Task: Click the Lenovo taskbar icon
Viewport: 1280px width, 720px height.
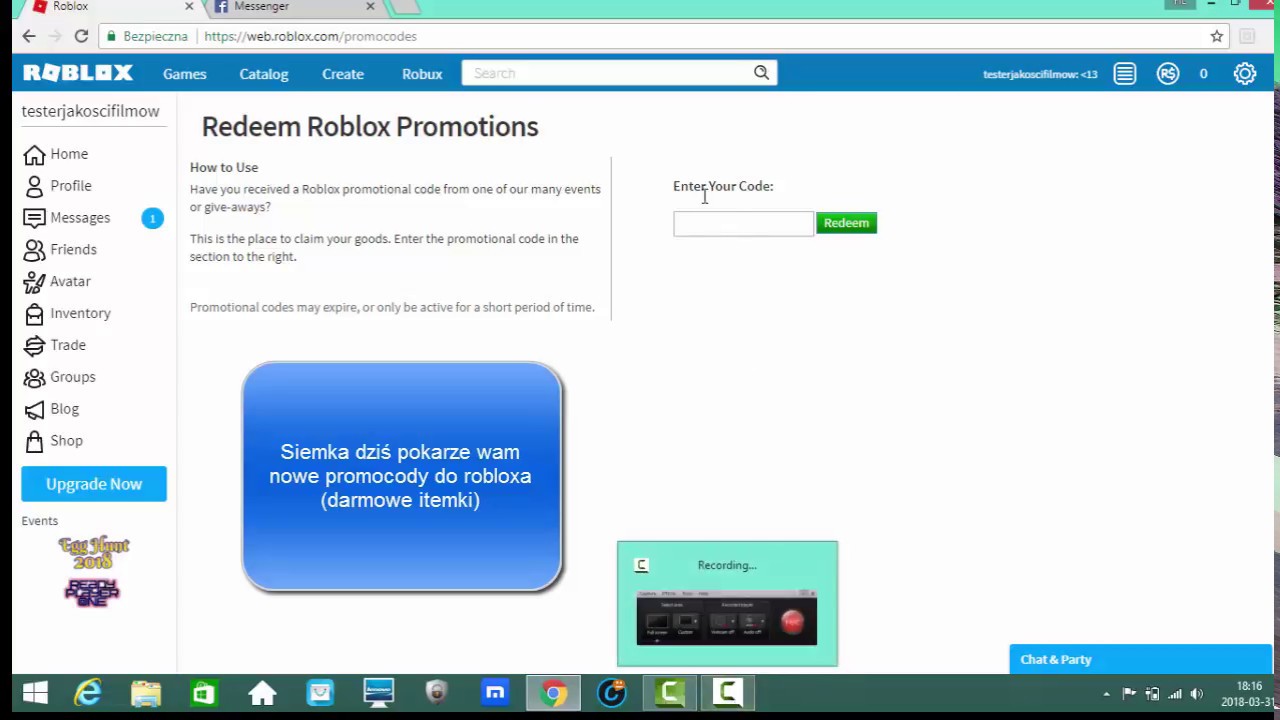Action: coord(379,693)
